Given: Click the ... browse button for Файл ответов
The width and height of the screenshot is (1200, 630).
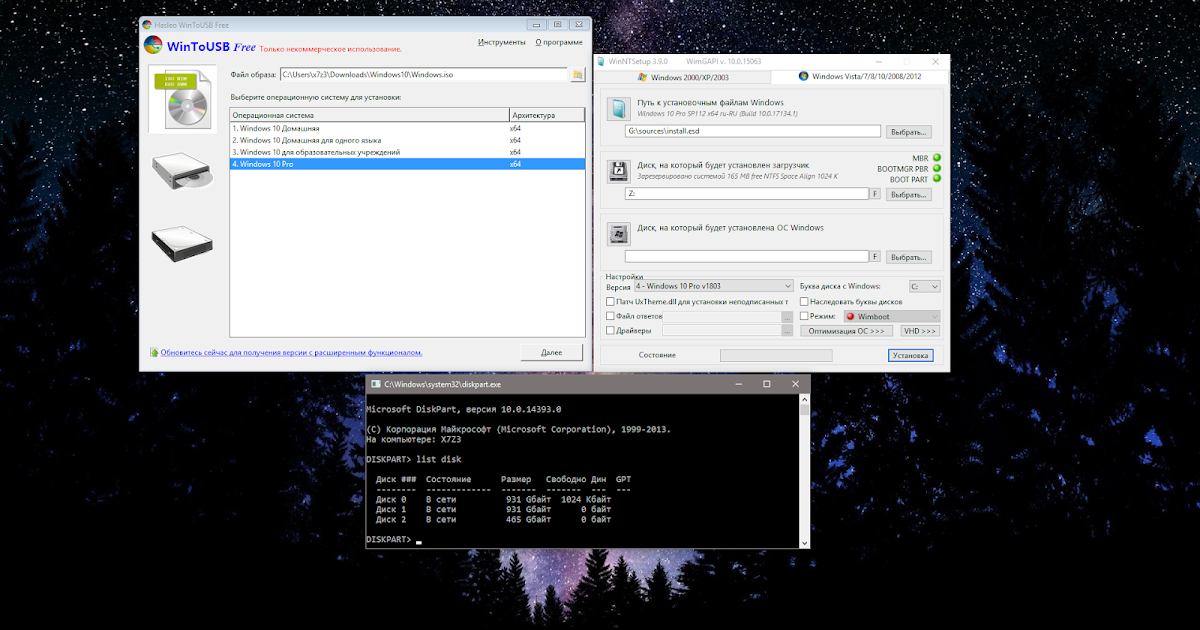Looking at the screenshot, I should click(x=787, y=316).
